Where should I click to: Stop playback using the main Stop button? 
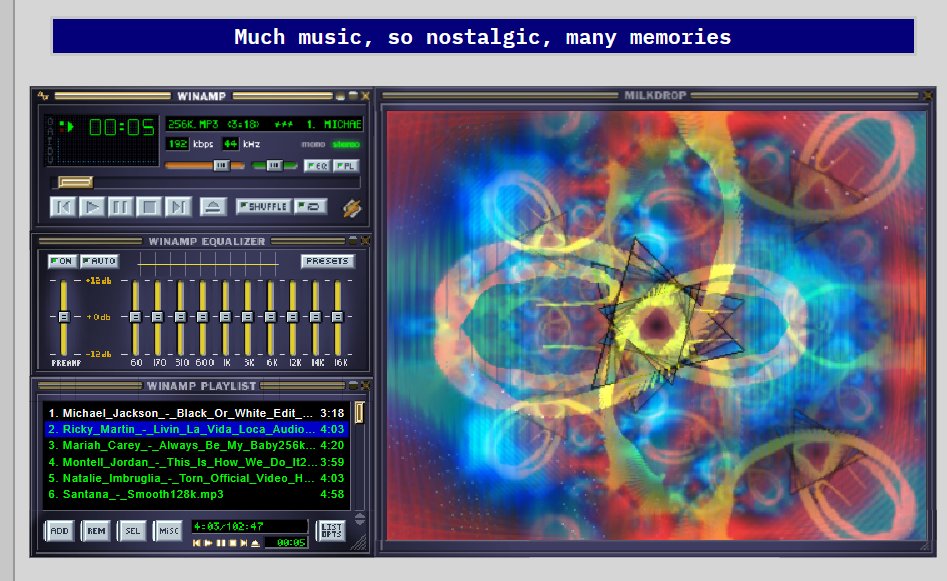(x=149, y=207)
